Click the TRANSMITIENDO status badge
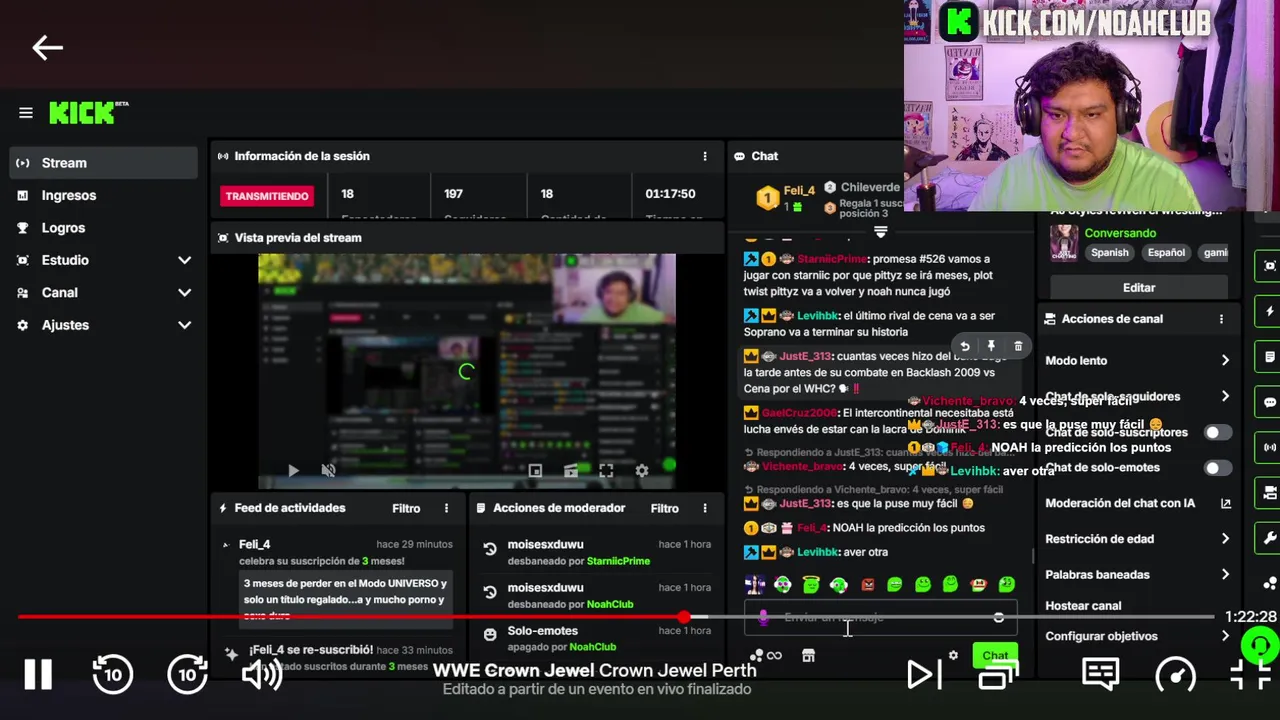This screenshot has width=1280, height=720. point(267,196)
